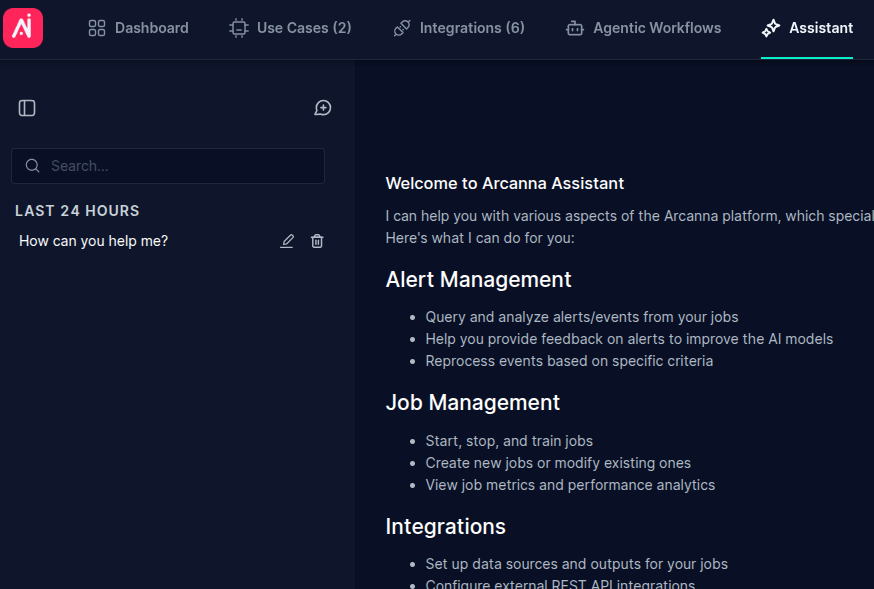Click the 'Job Management' heading
Screen dimensions: 874x589
pyautogui.click(x=473, y=402)
